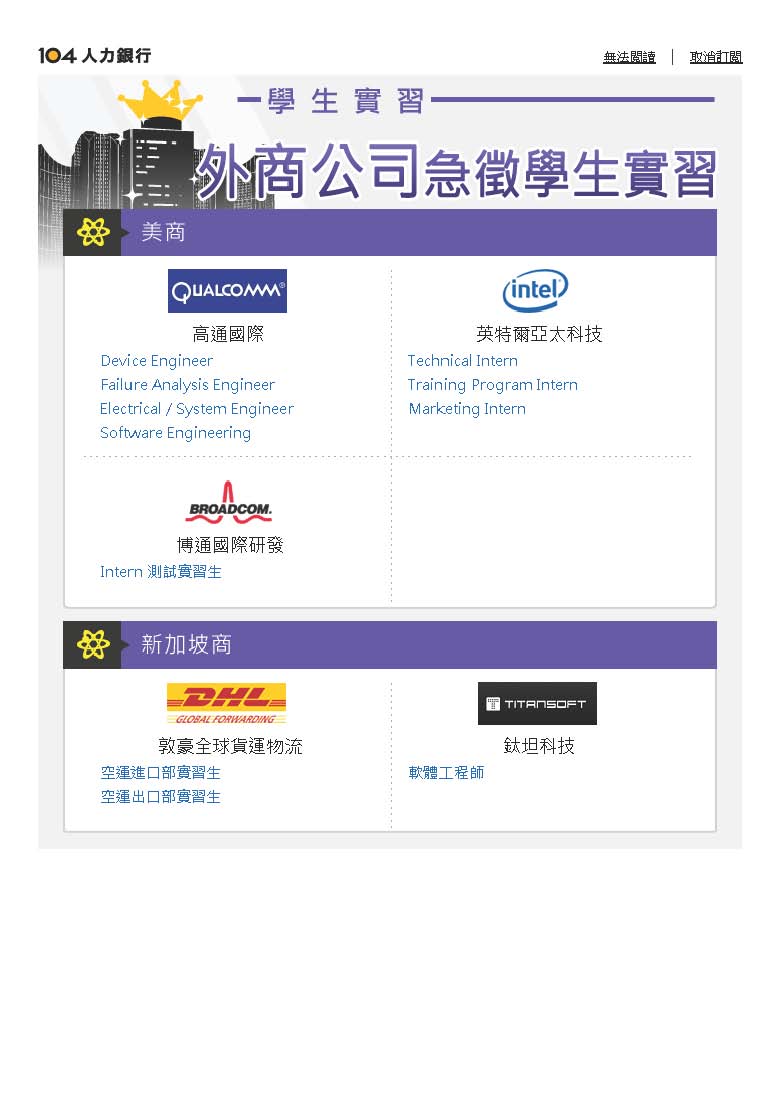The width and height of the screenshot is (779, 1100).
Task: Click the 英特爾亞太科技 company name
Action: (x=539, y=334)
